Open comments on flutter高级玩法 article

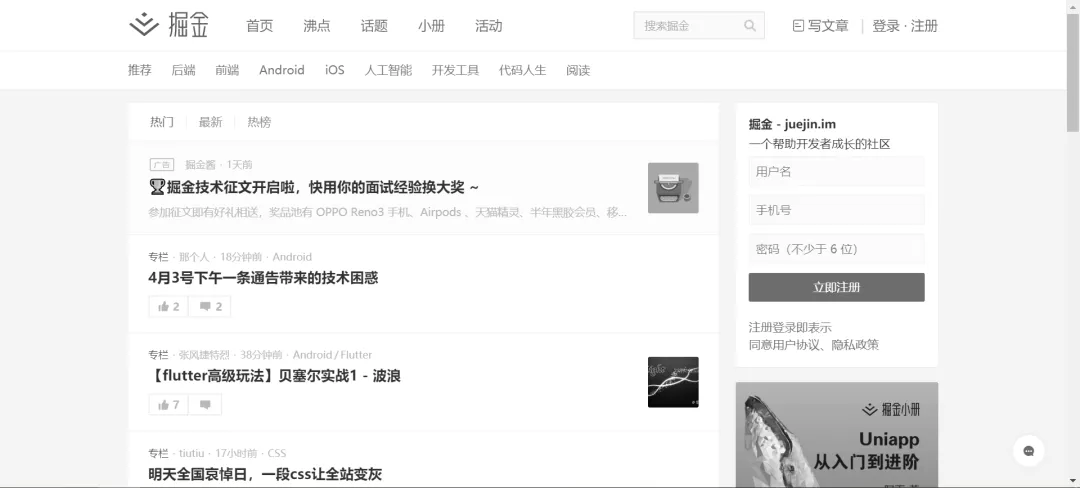click(205, 405)
